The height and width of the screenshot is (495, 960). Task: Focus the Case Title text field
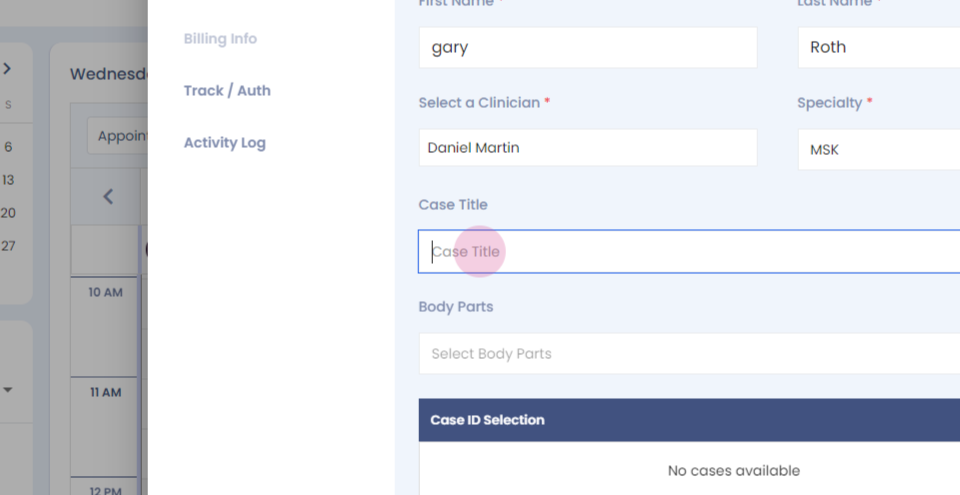(688, 252)
